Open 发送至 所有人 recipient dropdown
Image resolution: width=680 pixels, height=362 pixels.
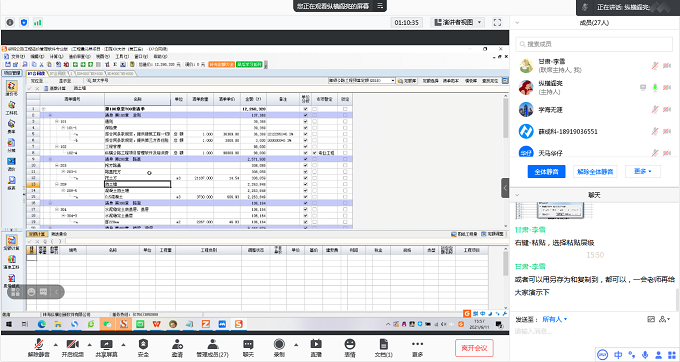tap(555, 319)
